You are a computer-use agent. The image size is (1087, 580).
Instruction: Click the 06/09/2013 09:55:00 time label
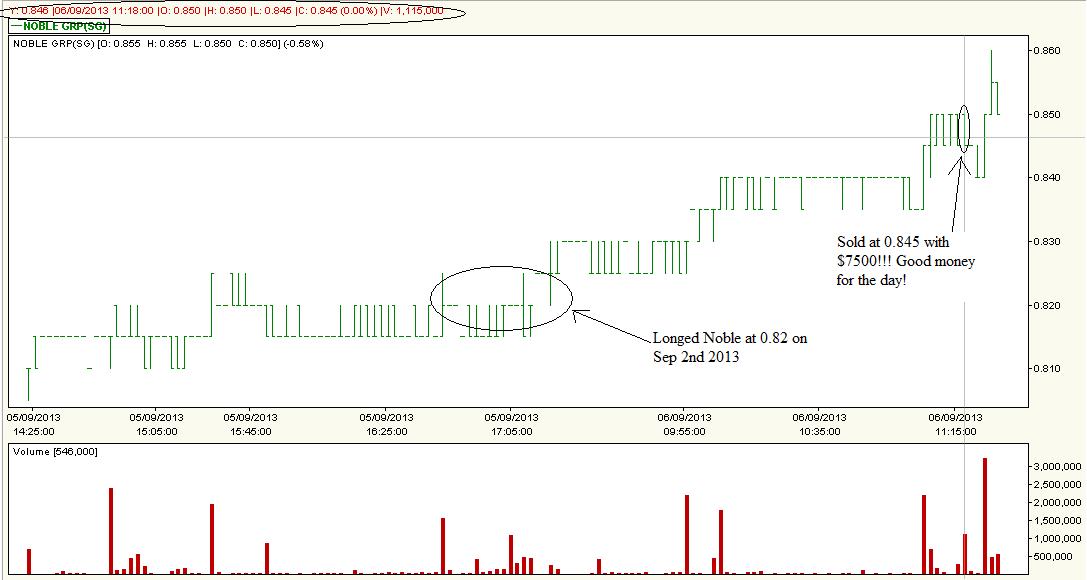(x=684, y=424)
